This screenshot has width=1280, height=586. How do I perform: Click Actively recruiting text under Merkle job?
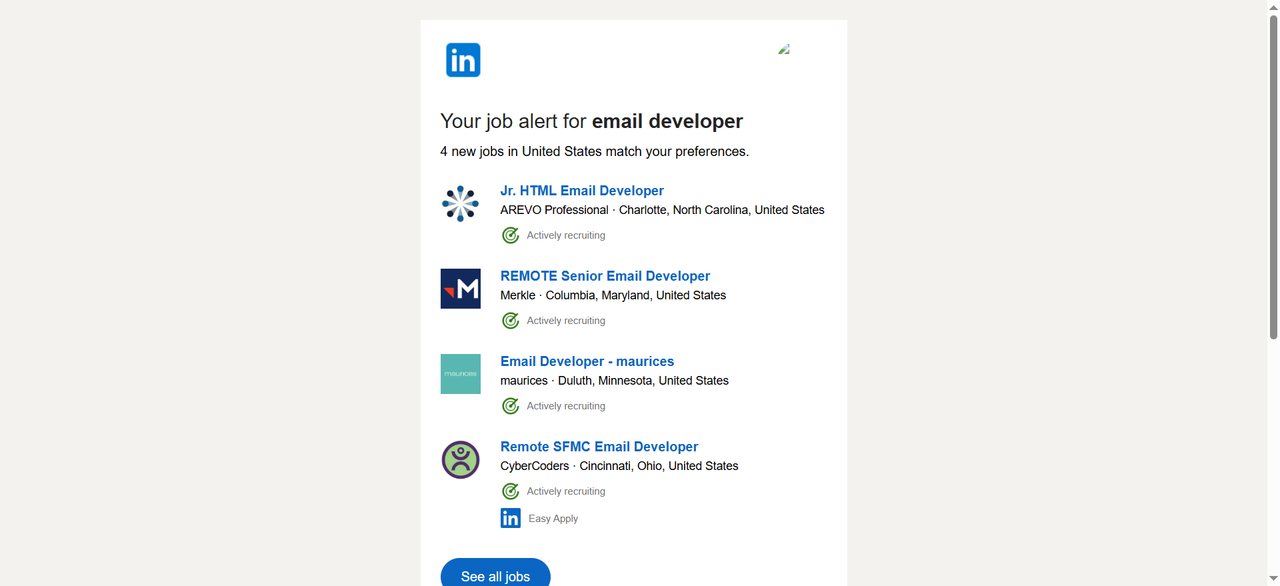[566, 321]
